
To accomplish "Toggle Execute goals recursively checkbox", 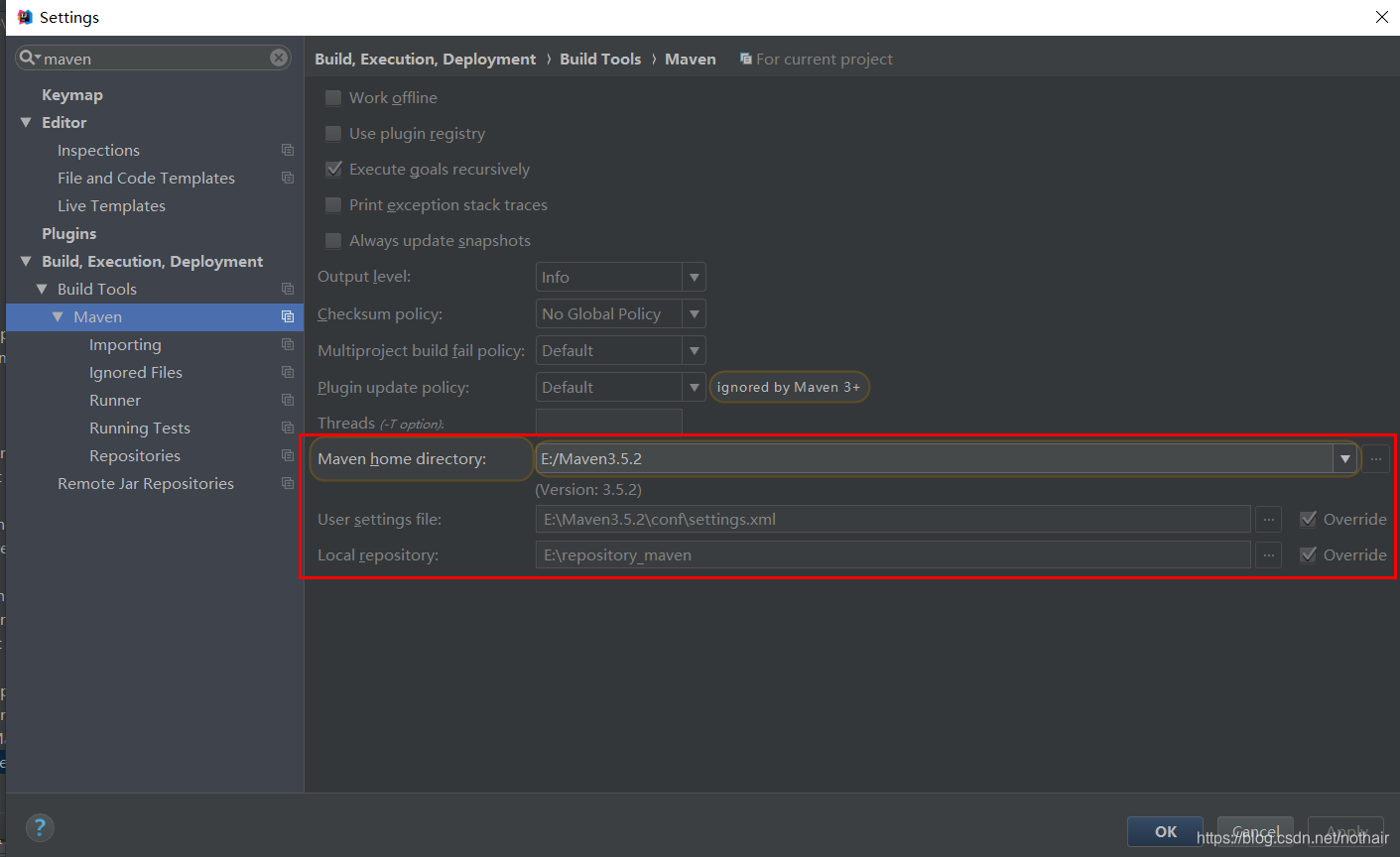I will pyautogui.click(x=333, y=169).
